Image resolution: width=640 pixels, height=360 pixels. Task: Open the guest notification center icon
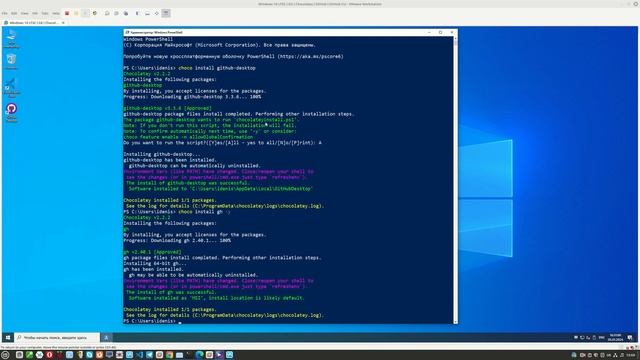[630, 338]
